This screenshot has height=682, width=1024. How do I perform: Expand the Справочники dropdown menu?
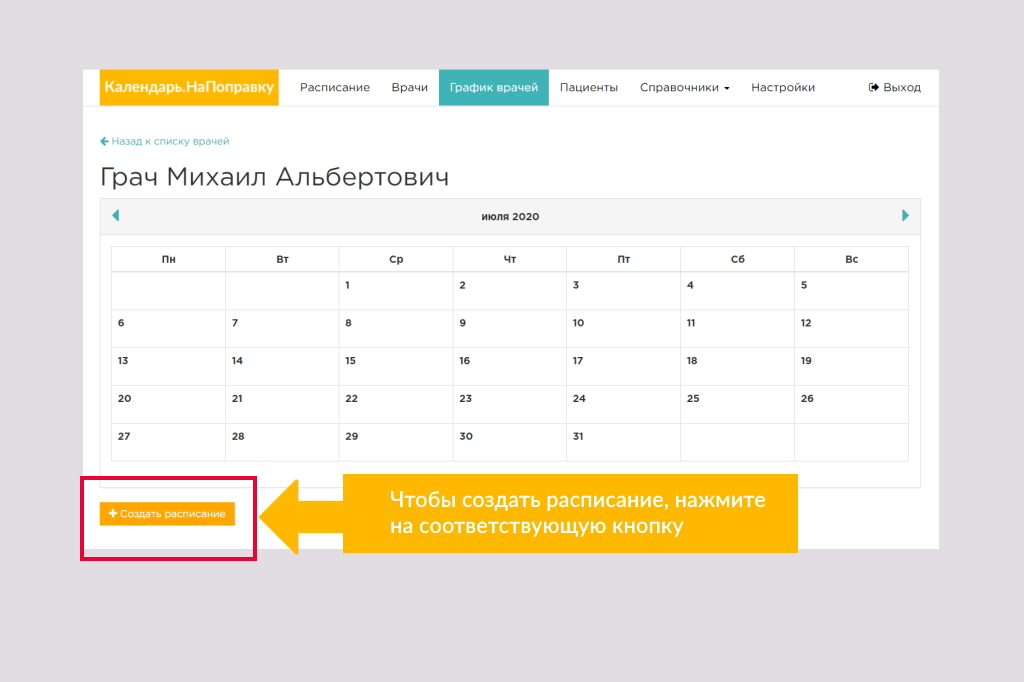(x=684, y=88)
